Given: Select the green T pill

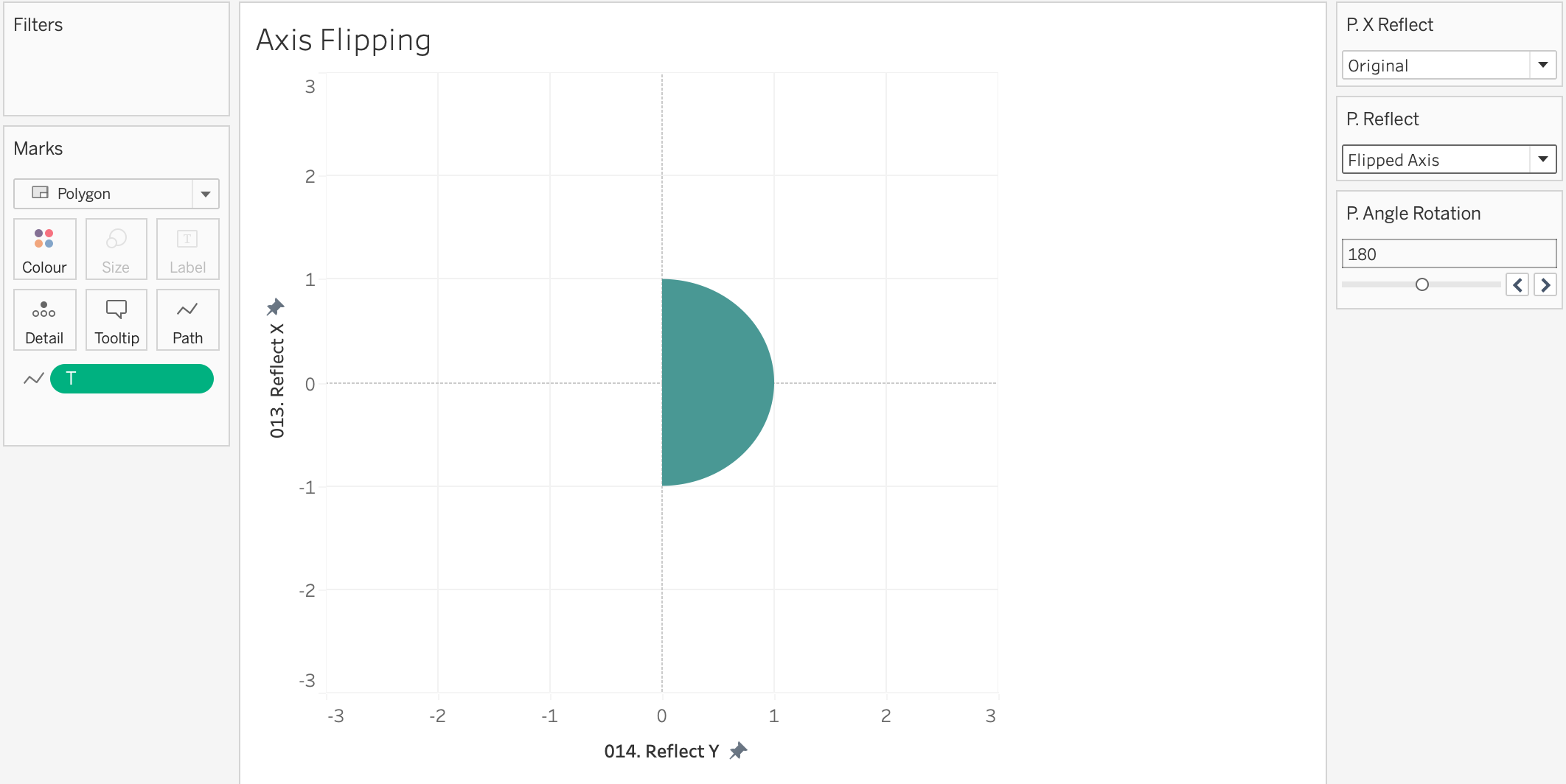Looking at the screenshot, I should pos(132,379).
